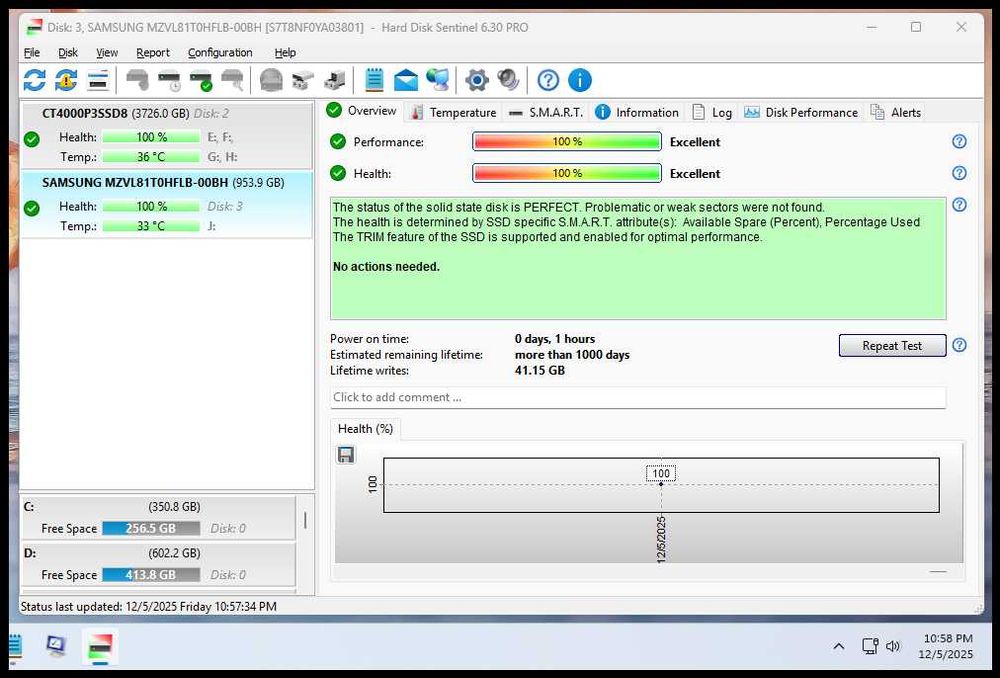1000x678 pixels.
Task: Click the volume speaker tray icon
Action: pyautogui.click(x=893, y=646)
